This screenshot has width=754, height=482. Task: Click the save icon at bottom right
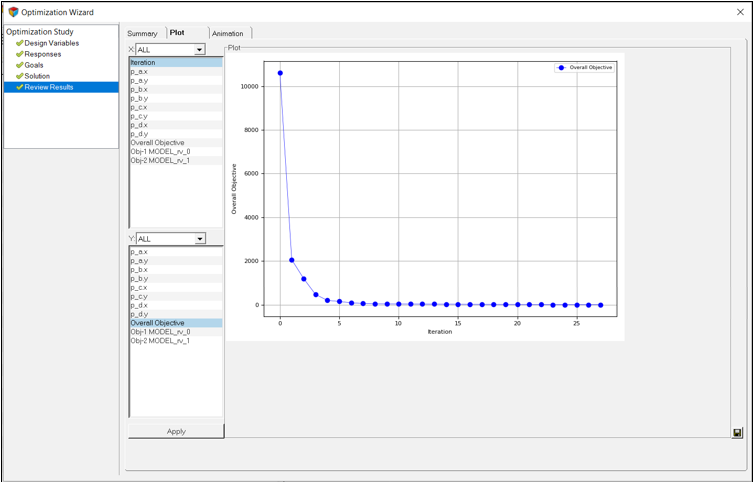[737, 433]
